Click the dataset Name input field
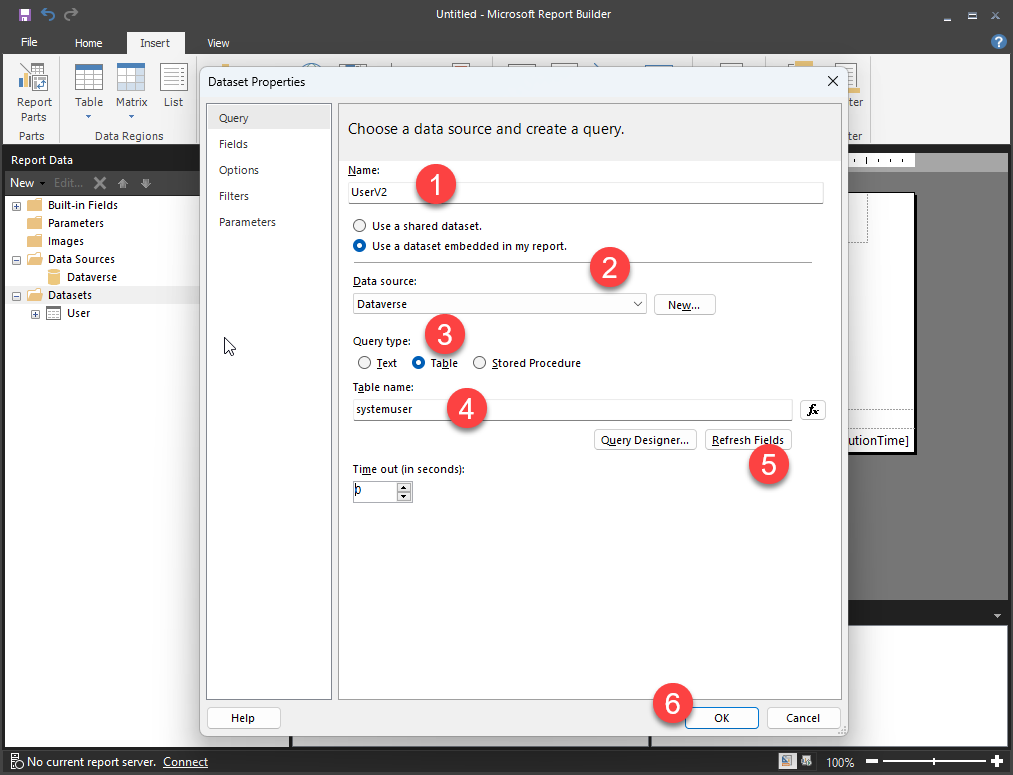 [x=585, y=192]
